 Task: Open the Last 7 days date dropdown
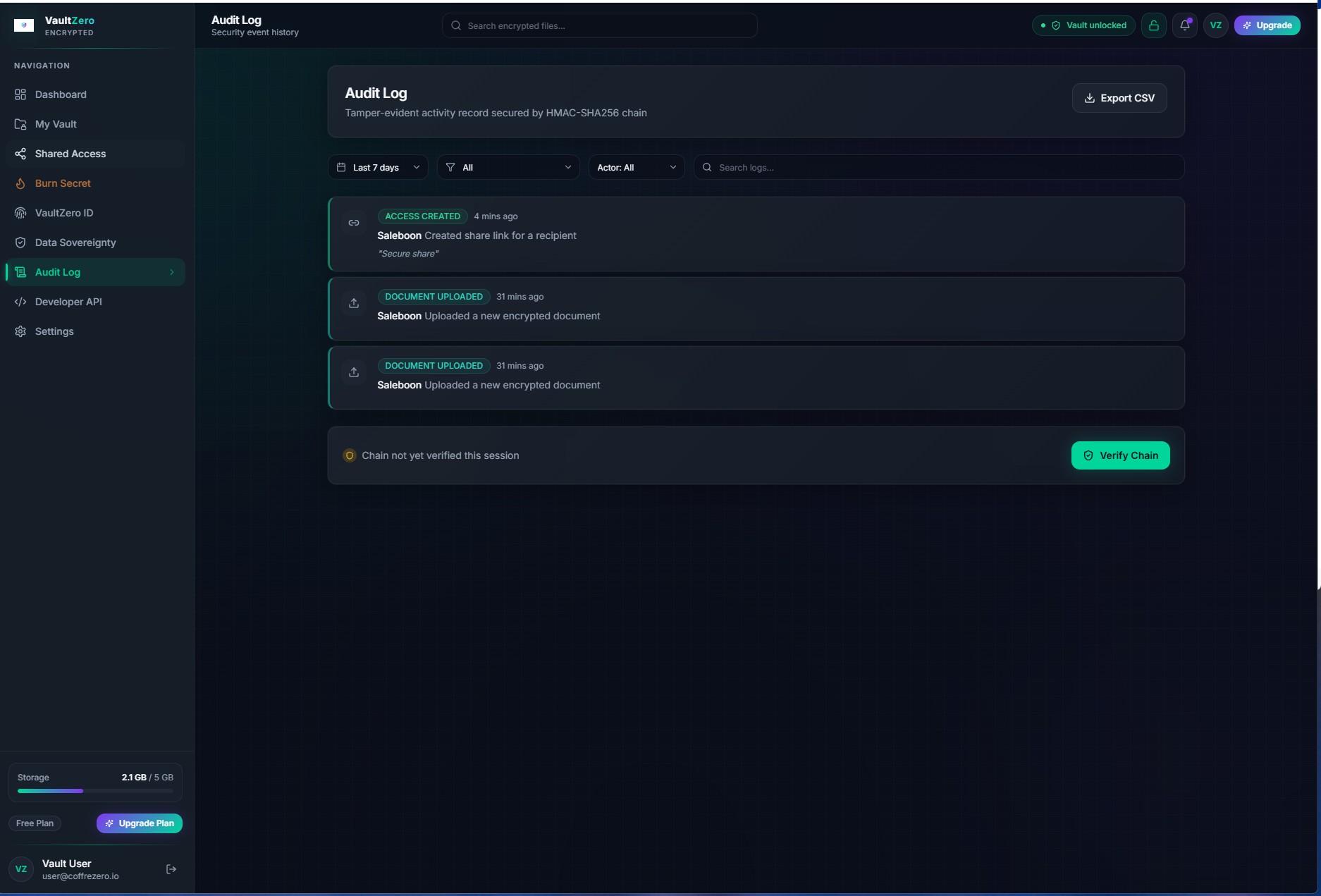pyautogui.click(x=378, y=167)
